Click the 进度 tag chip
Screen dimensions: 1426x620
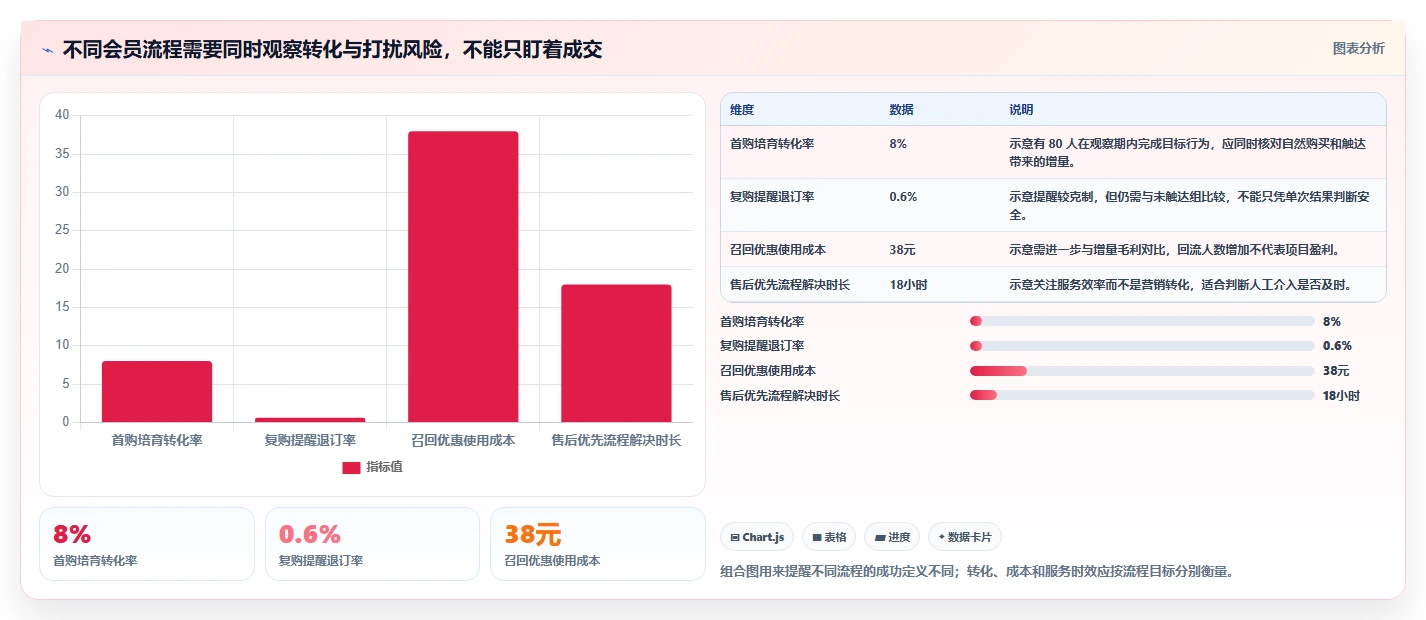(x=892, y=537)
